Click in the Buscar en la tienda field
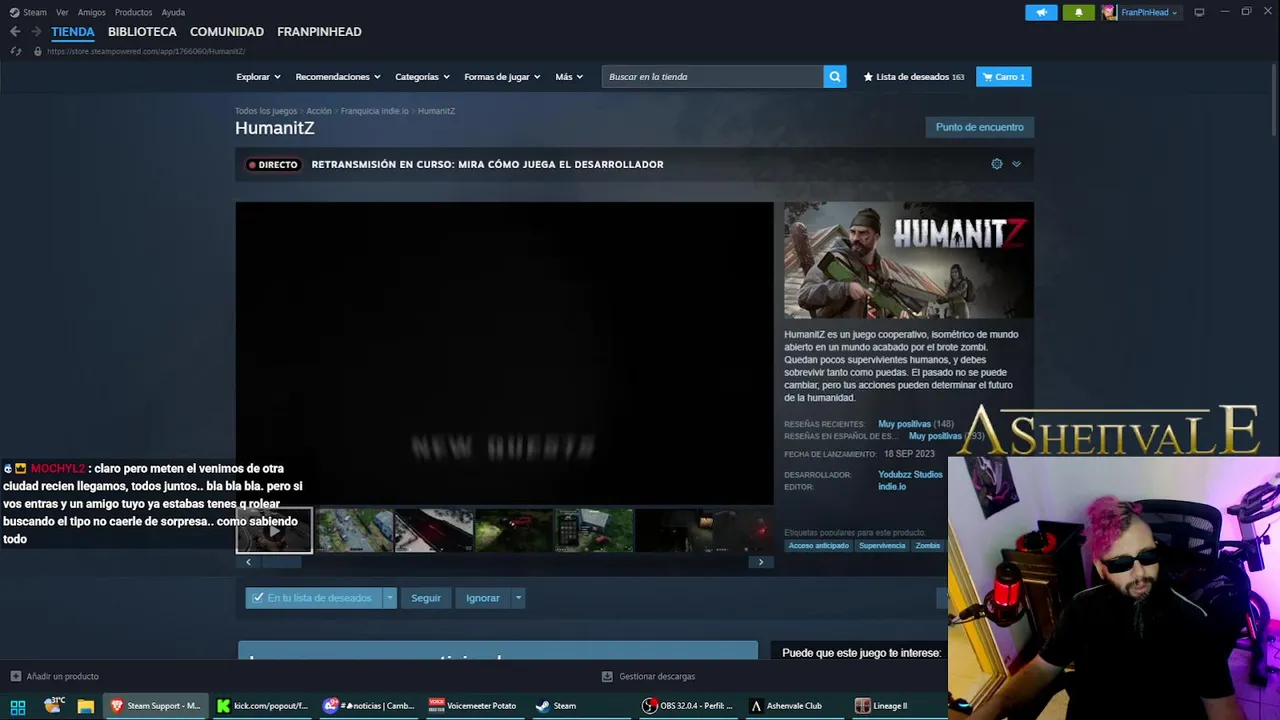 (x=713, y=77)
